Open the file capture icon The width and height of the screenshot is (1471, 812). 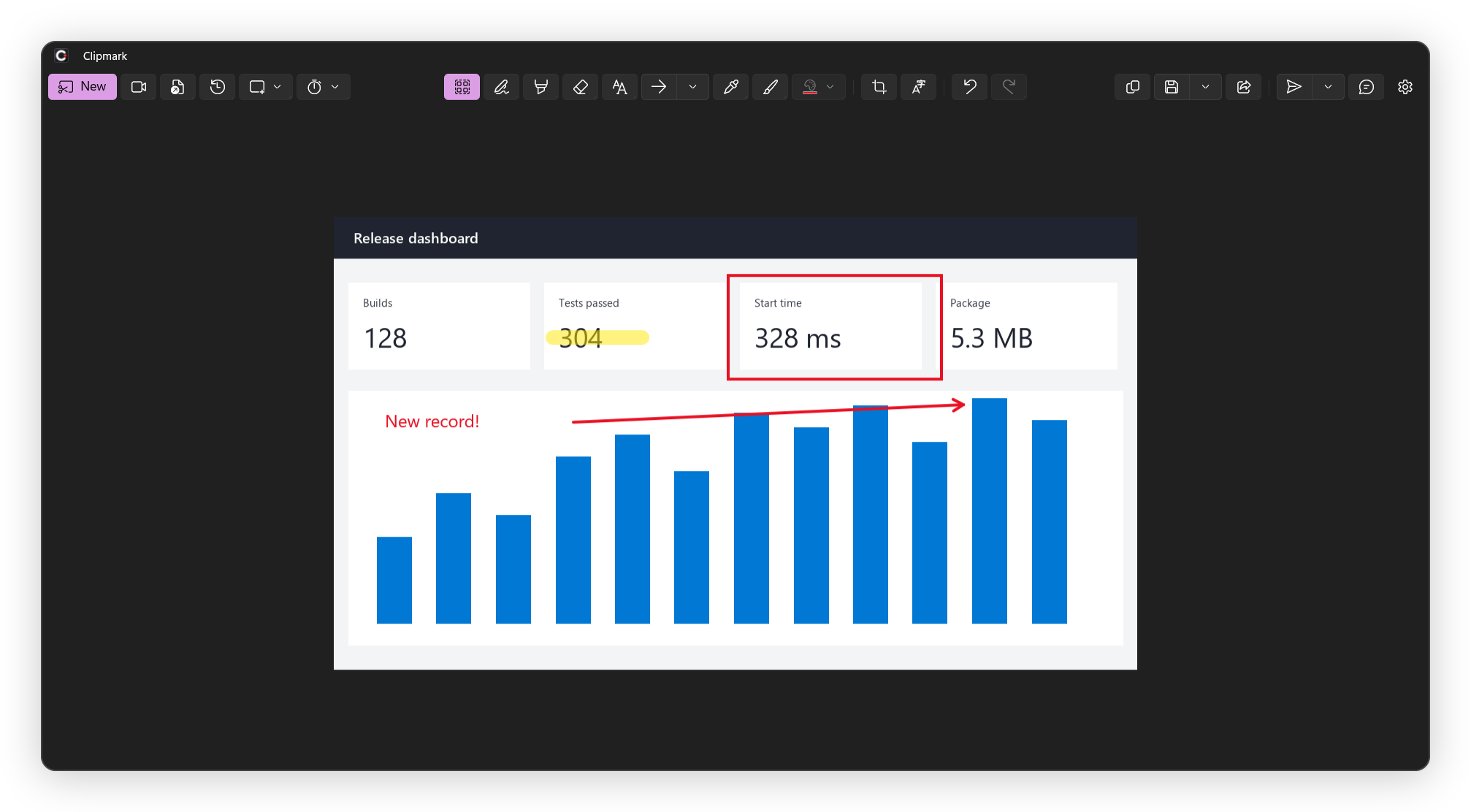(177, 87)
